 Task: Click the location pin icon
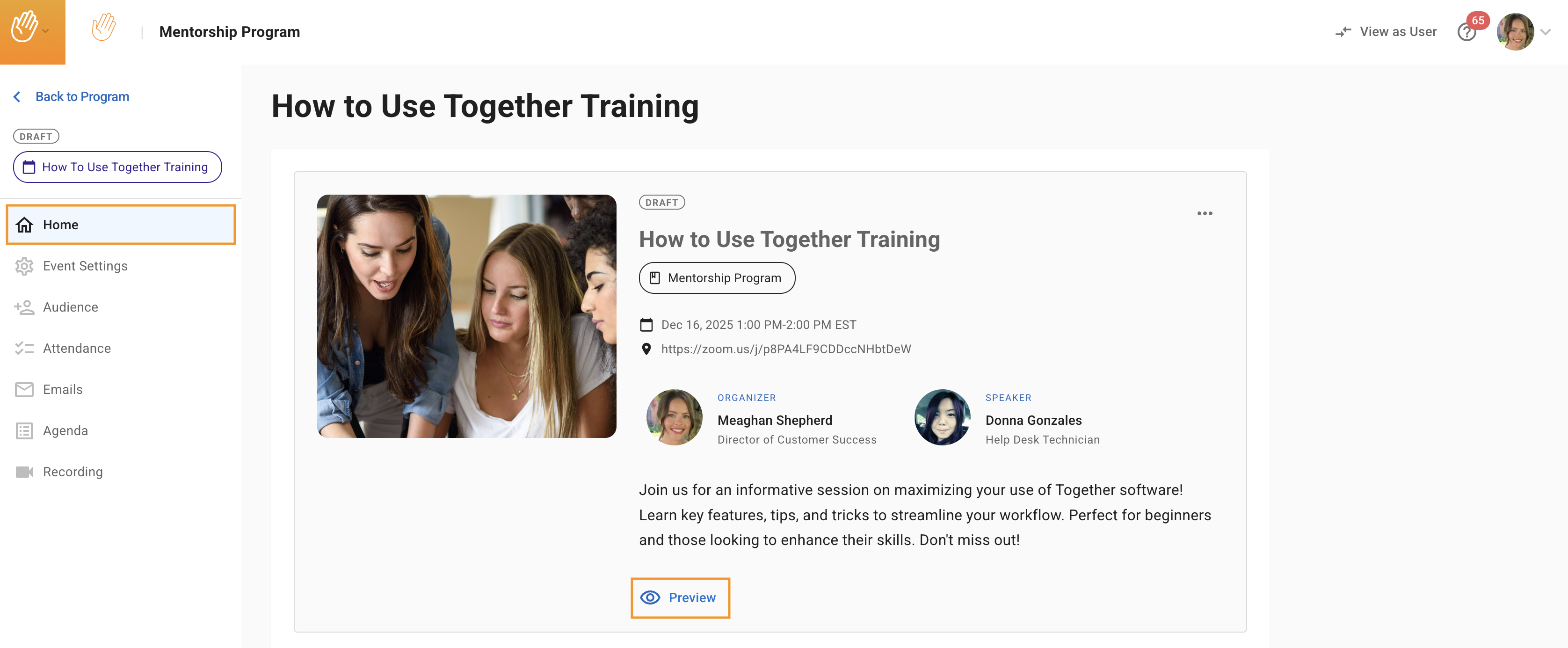pyautogui.click(x=646, y=349)
